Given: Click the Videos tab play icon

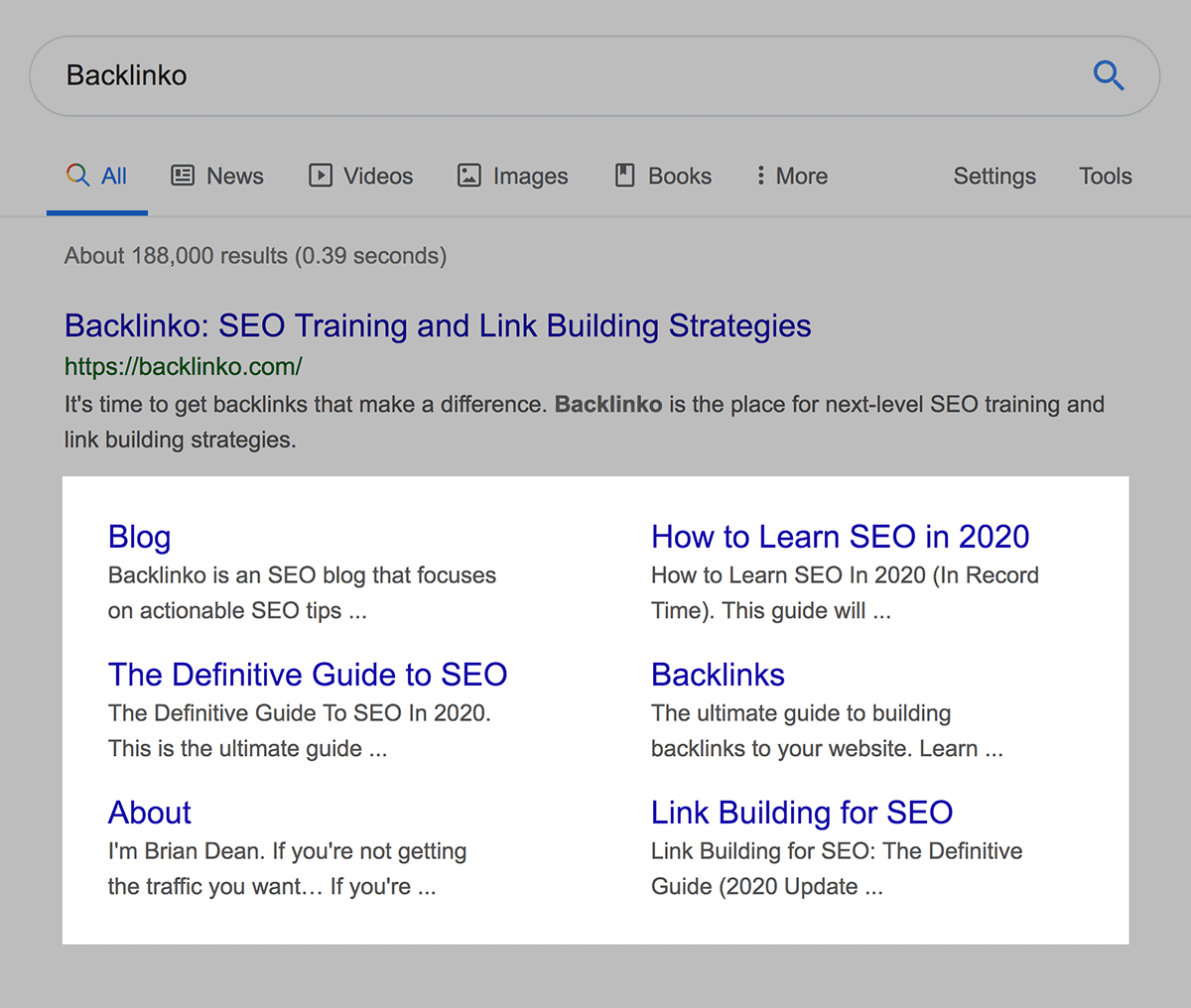Looking at the screenshot, I should coord(321,176).
